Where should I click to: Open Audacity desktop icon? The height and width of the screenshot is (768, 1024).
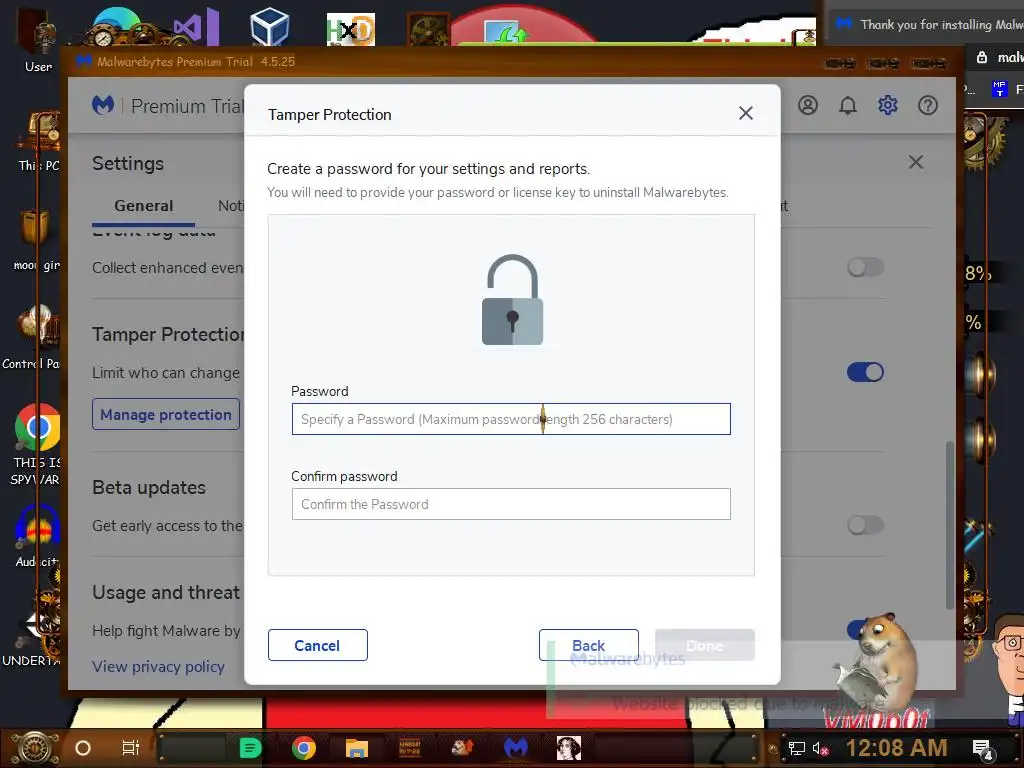point(38,537)
